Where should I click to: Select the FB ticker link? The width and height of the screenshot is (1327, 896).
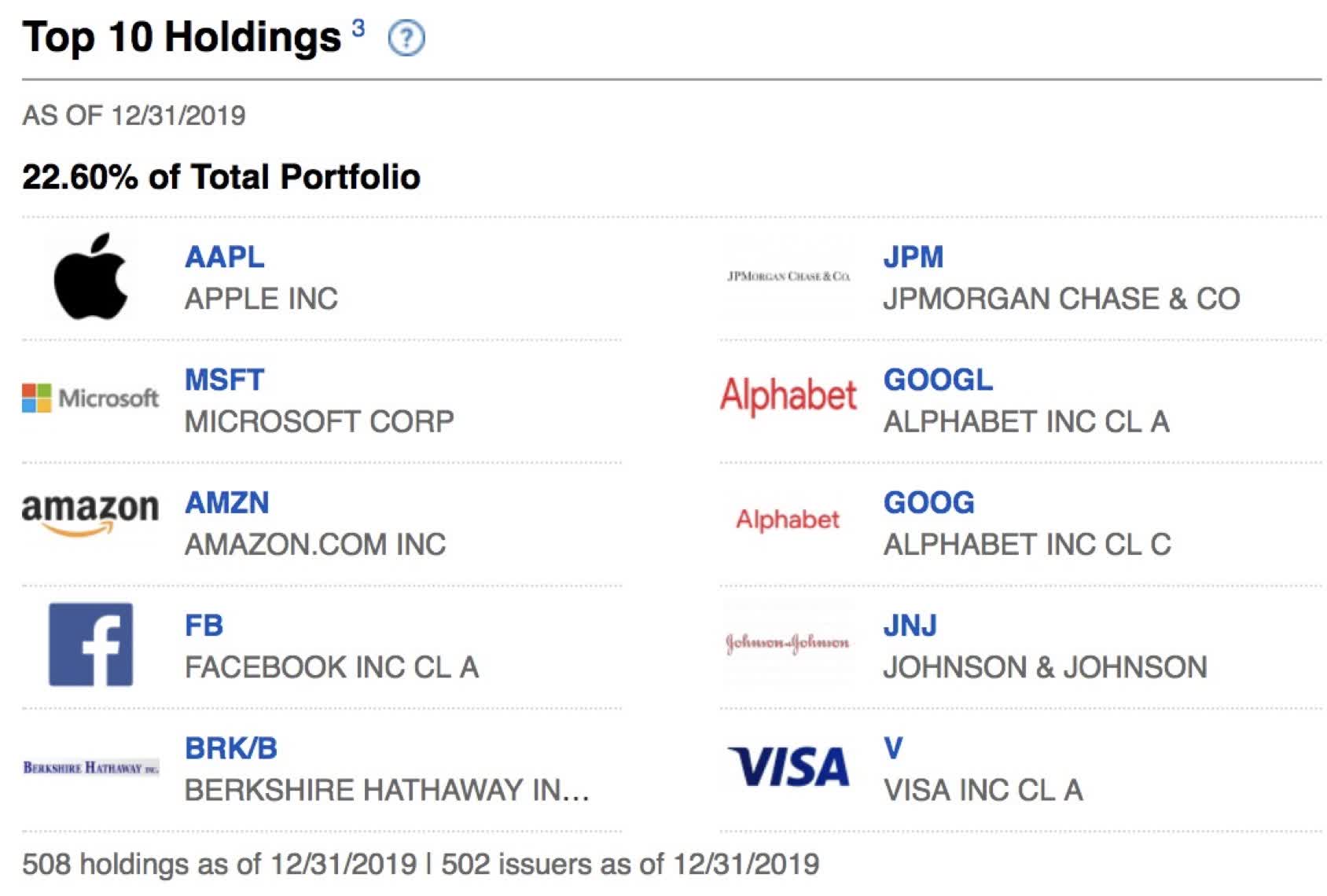[x=205, y=625]
